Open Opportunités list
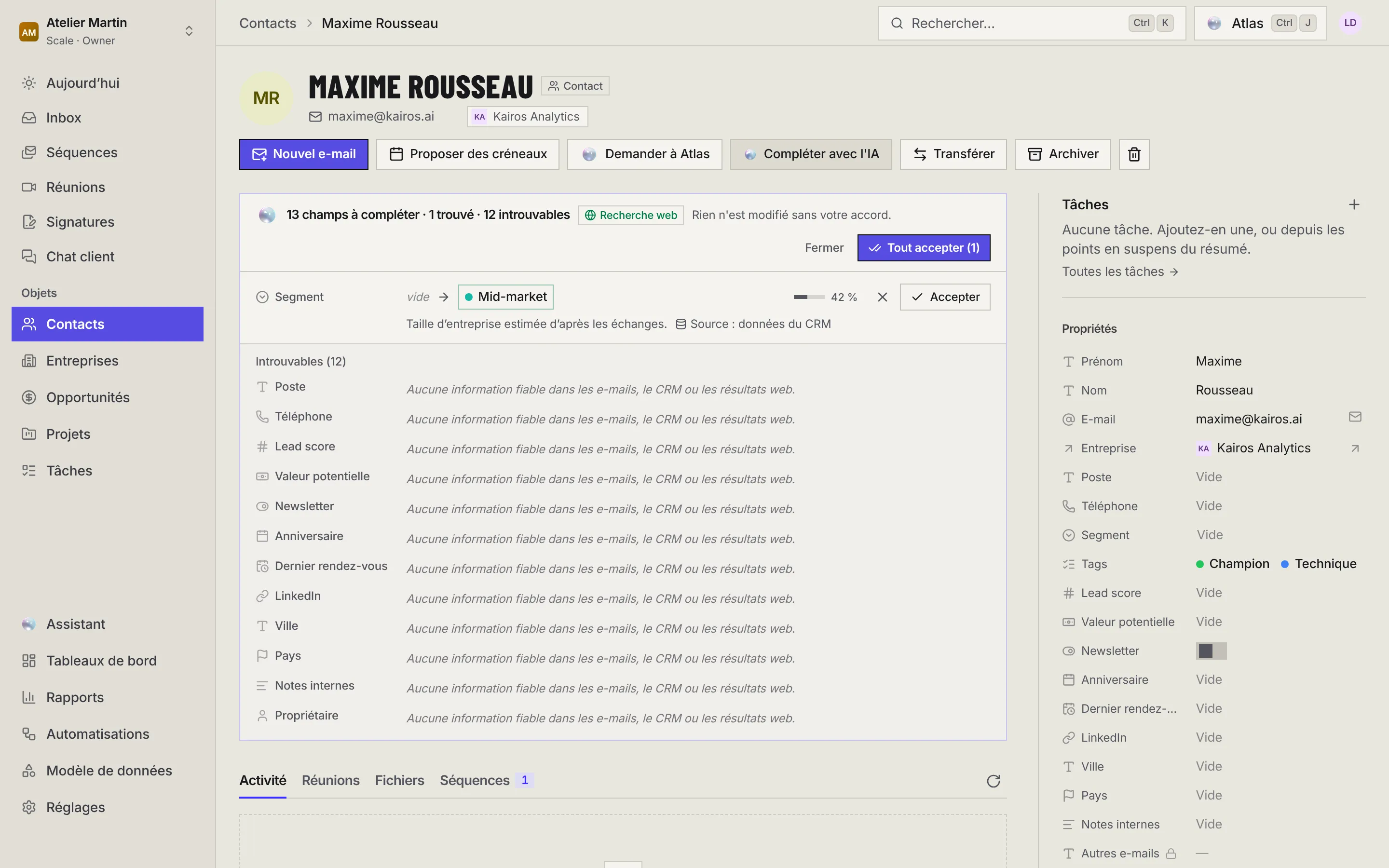The width and height of the screenshot is (1389, 868). tap(108, 397)
